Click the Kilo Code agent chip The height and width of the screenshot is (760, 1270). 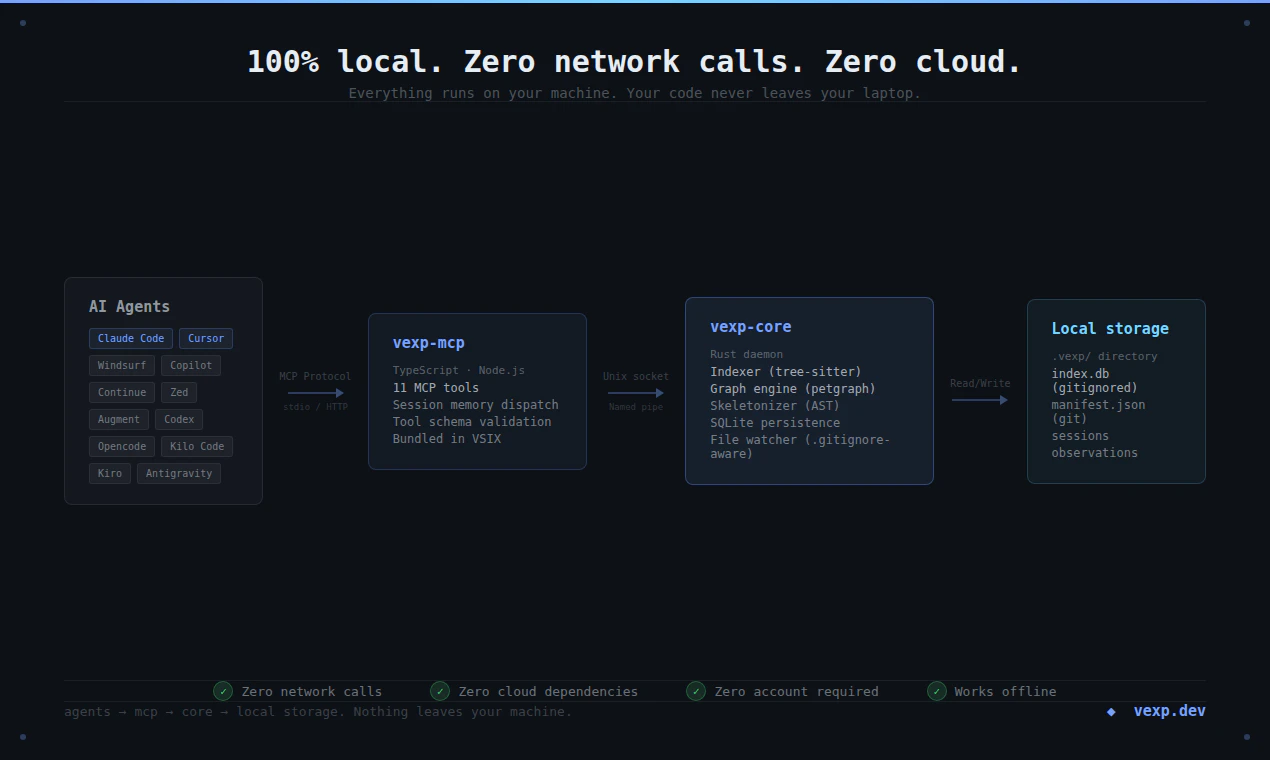tap(197, 446)
